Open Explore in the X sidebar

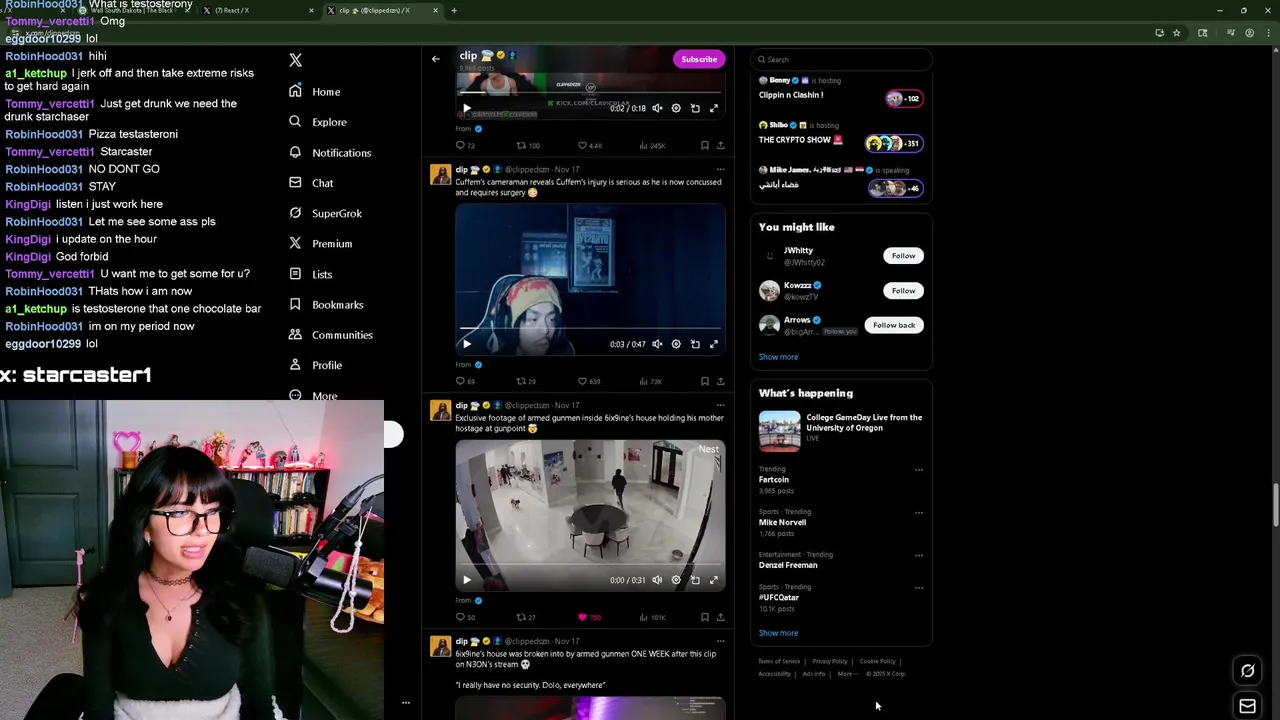click(317, 122)
